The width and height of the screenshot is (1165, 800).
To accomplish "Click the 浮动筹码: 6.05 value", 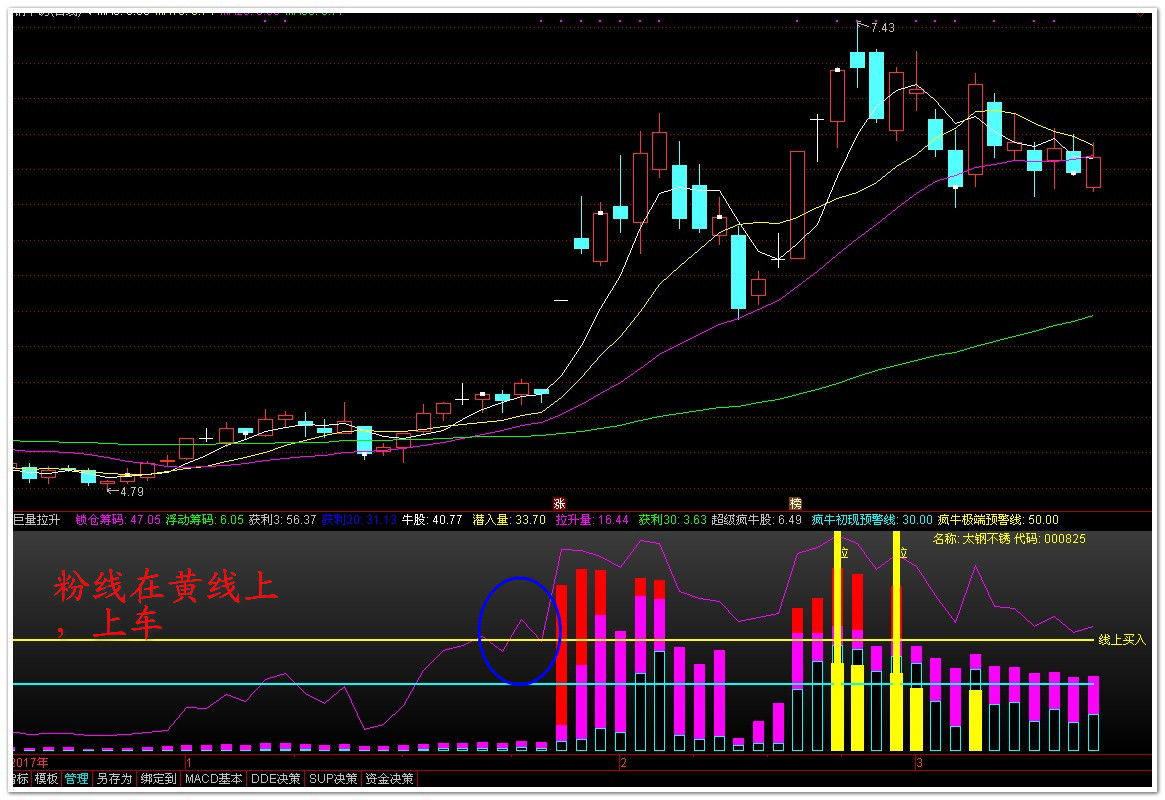I will click(204, 520).
